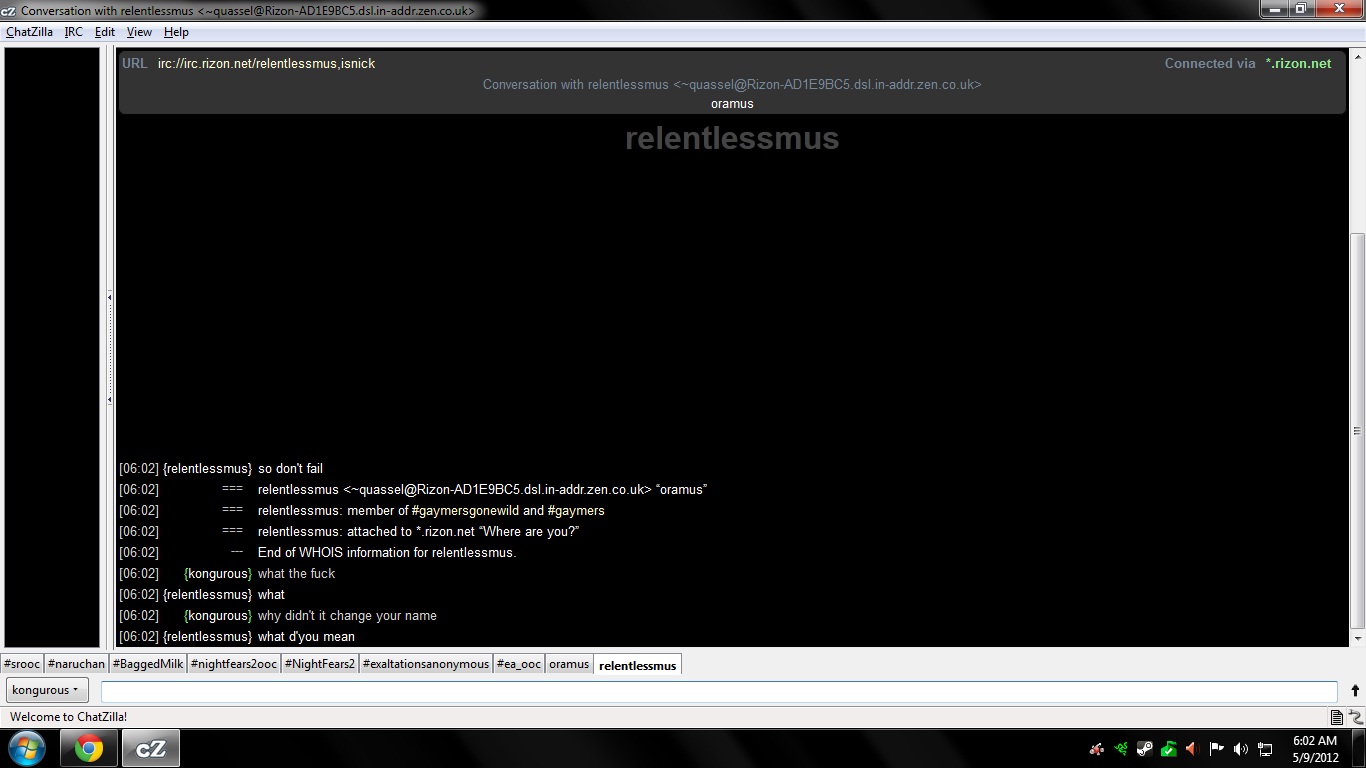Open the ChatZilla menu
1366x768 pixels.
click(29, 32)
